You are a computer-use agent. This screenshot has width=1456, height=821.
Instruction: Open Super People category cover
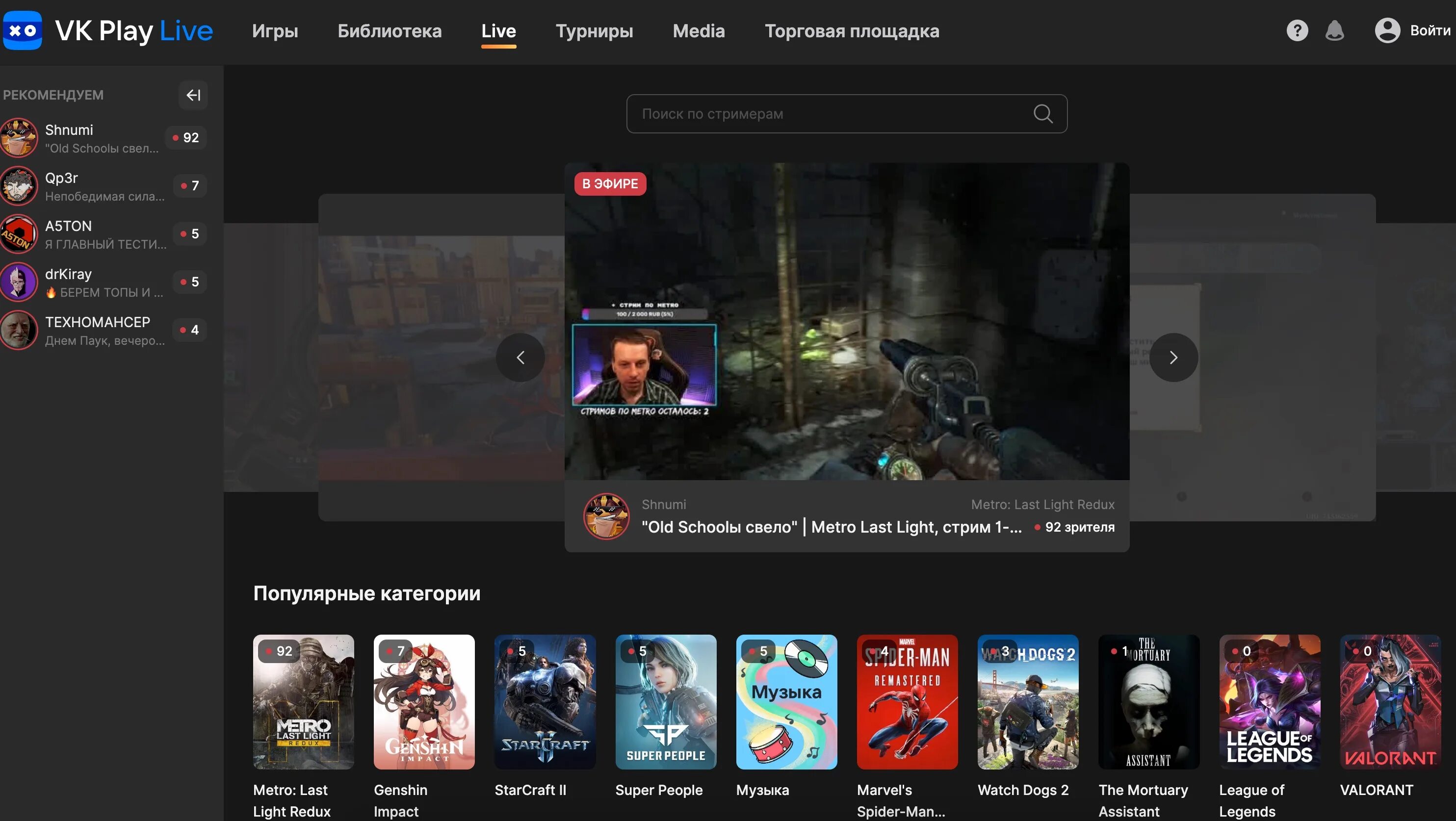[666, 701]
